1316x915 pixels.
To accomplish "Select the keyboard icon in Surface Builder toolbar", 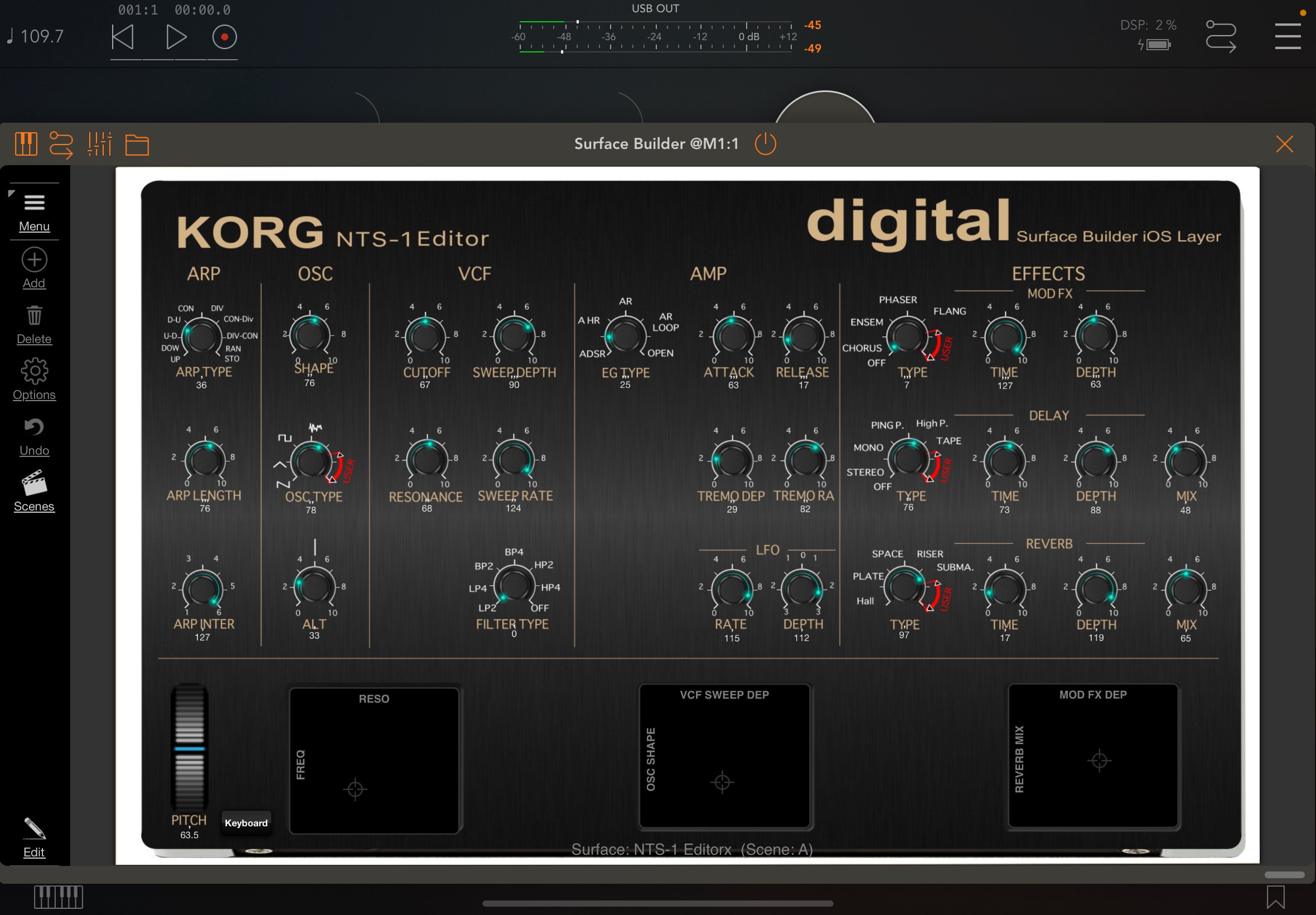I will click(25, 144).
